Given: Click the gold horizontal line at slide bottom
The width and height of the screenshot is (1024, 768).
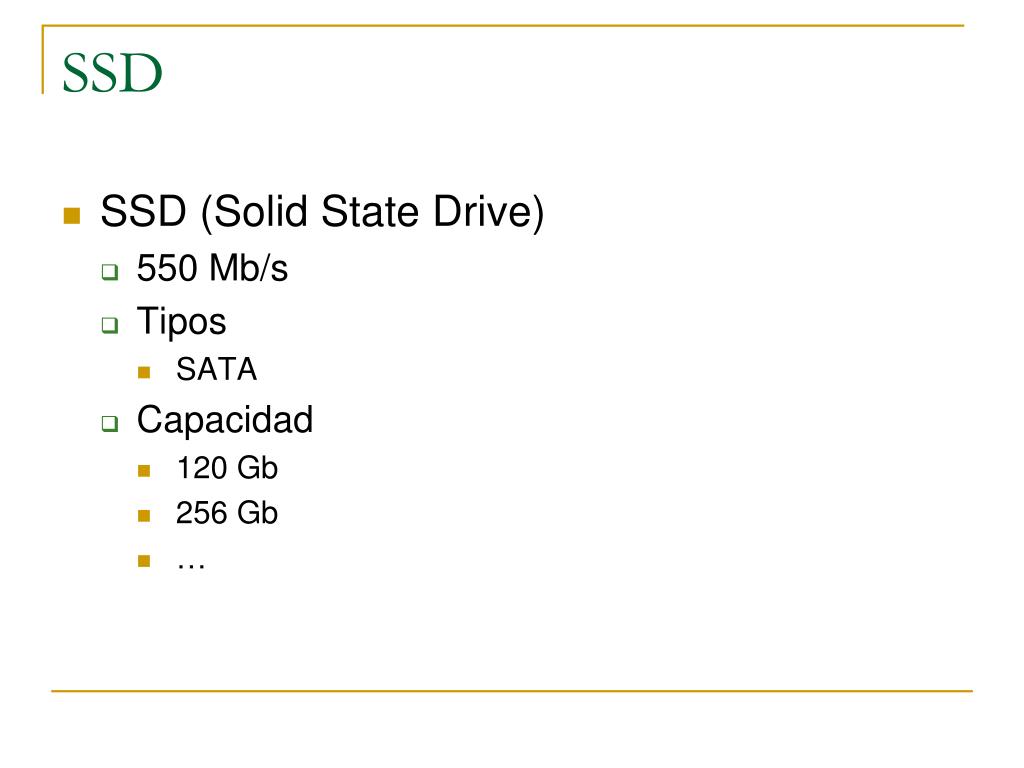Looking at the screenshot, I should (512, 691).
